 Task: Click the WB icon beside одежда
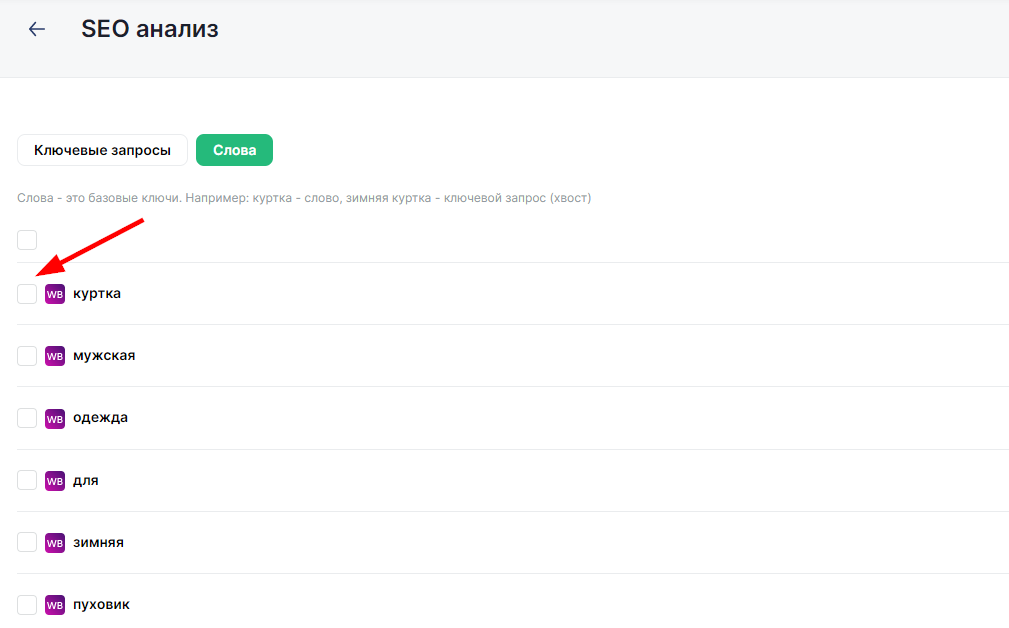click(55, 418)
